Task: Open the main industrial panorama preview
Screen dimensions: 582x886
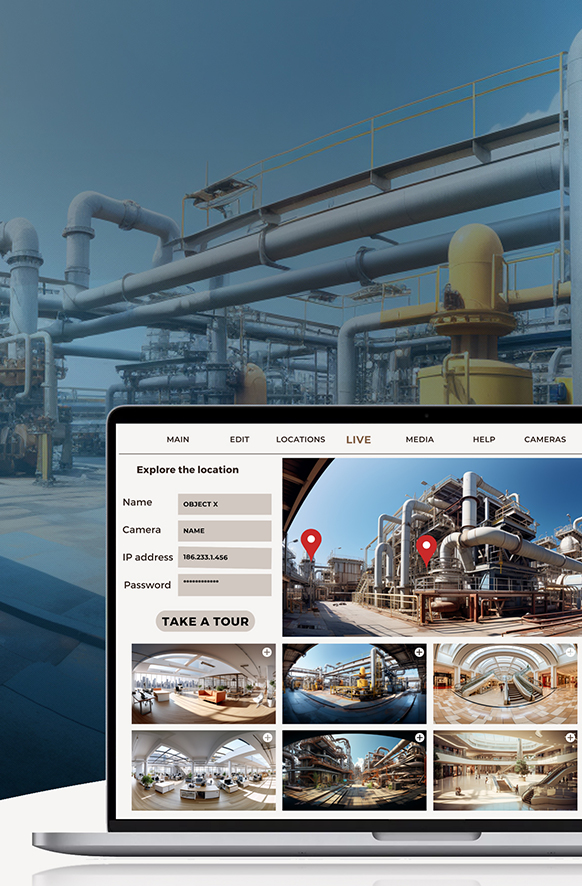Action: [432, 547]
